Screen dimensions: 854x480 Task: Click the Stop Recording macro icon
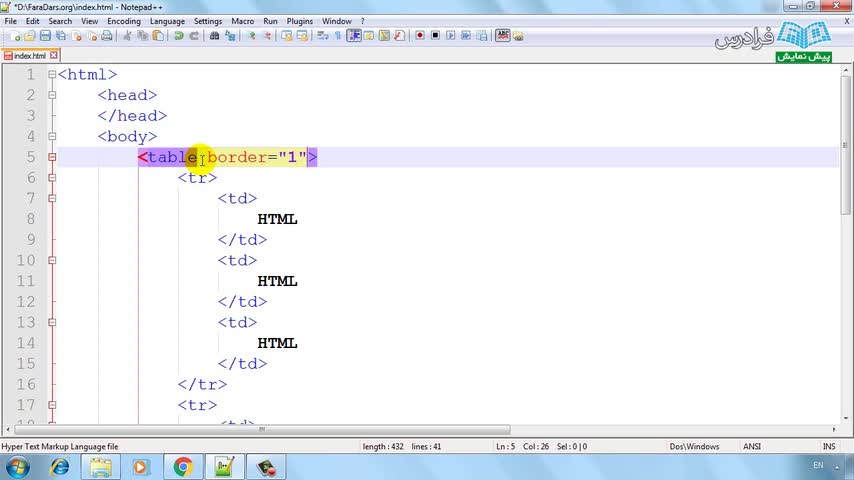[435, 35]
